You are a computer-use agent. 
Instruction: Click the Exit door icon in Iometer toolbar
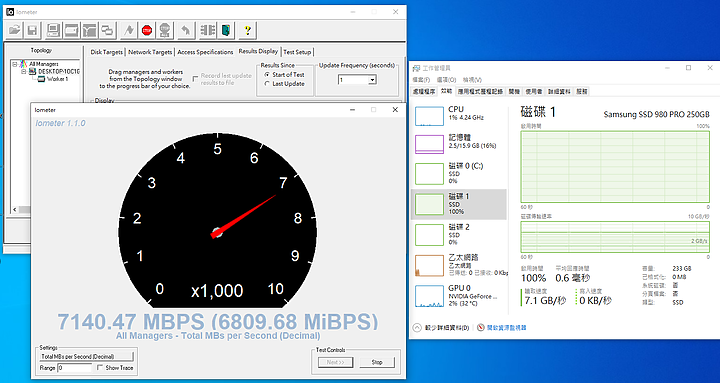point(226,30)
